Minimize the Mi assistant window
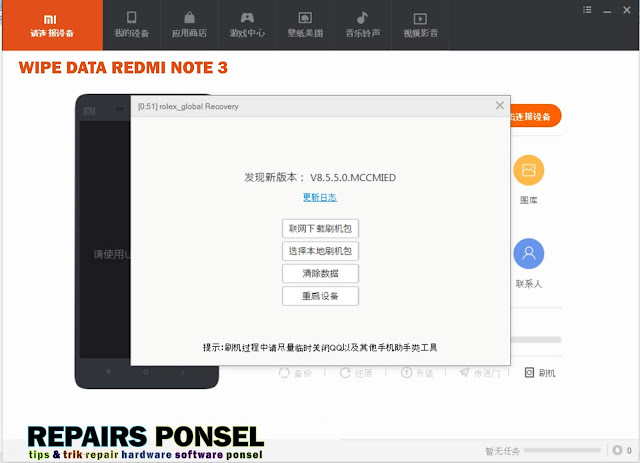Image resolution: width=640 pixels, height=463 pixels. pos(607,11)
